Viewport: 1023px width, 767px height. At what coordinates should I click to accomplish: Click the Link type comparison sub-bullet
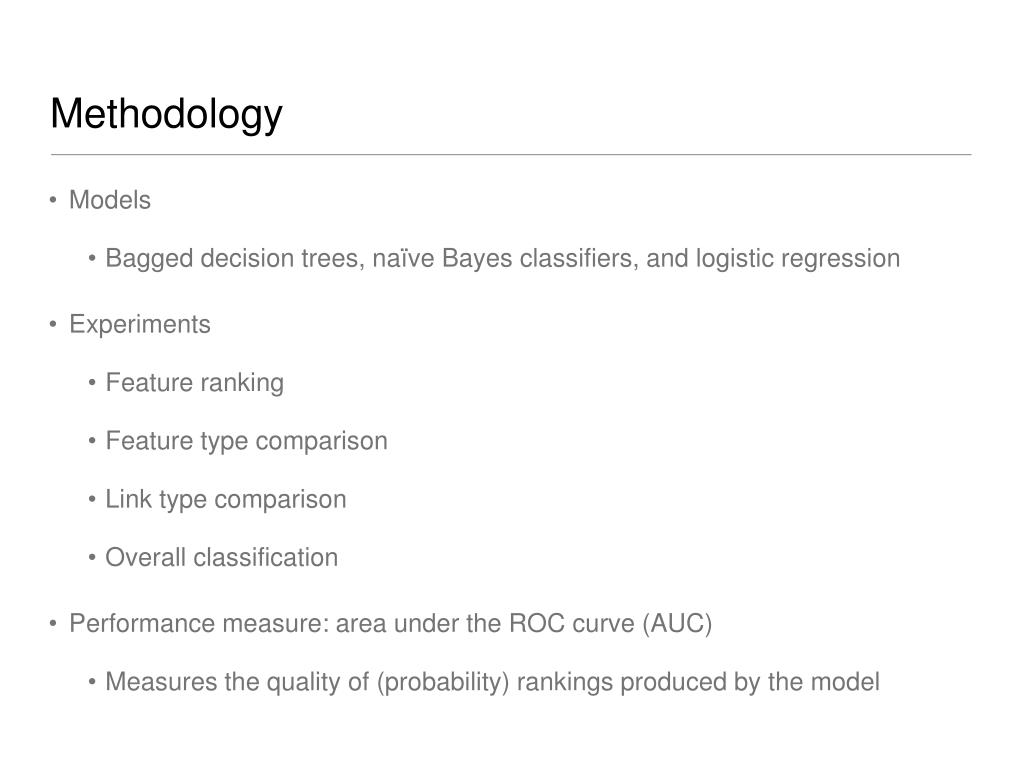(x=226, y=500)
